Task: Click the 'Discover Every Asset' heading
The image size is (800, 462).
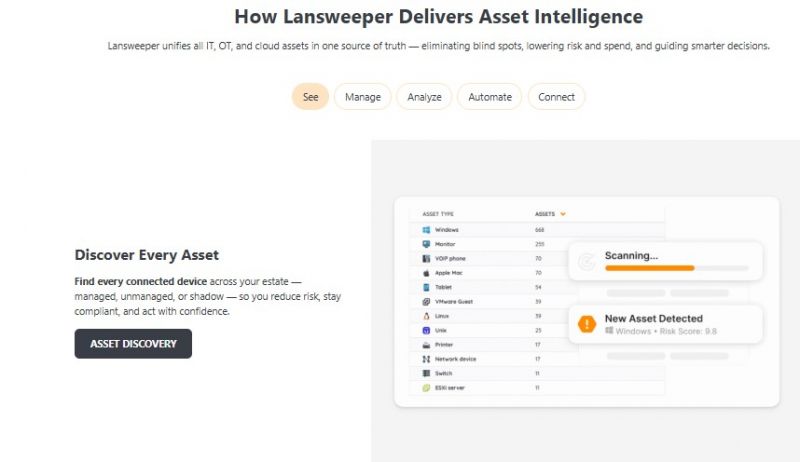Action: click(x=146, y=254)
